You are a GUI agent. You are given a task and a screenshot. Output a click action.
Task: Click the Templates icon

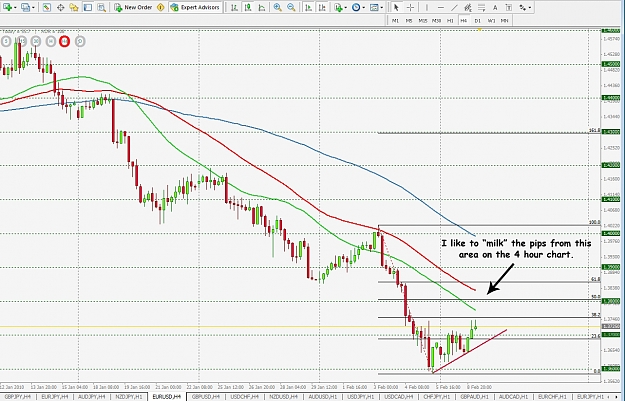(374, 7)
